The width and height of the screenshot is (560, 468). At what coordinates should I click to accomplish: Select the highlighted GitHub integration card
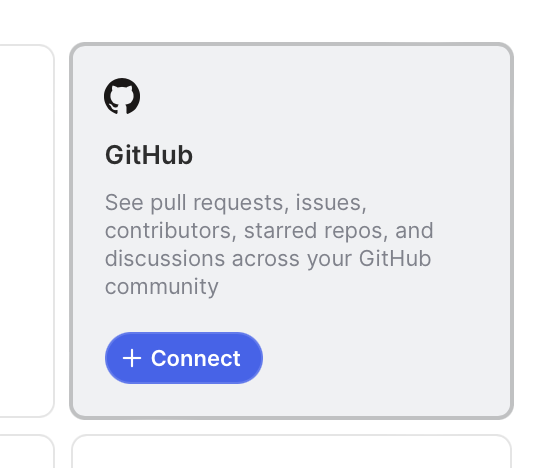coord(291,231)
